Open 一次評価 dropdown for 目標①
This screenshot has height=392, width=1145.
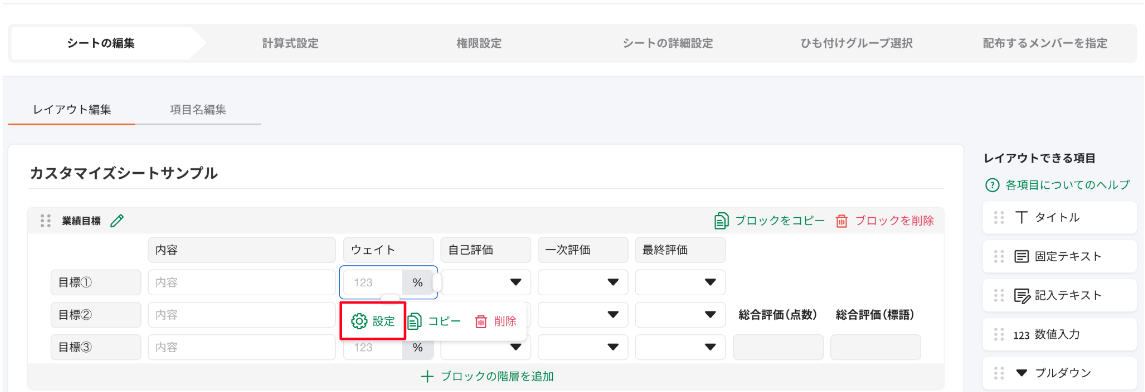click(x=583, y=282)
